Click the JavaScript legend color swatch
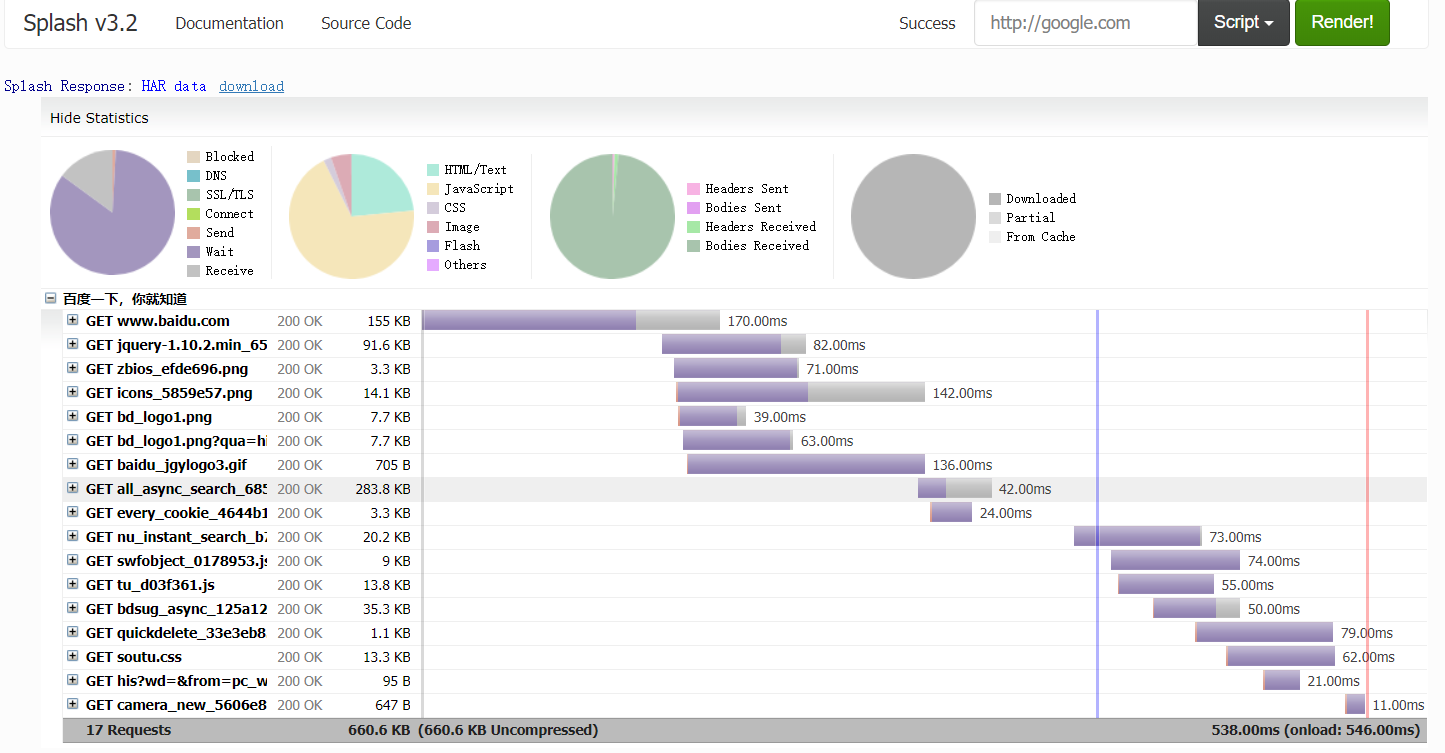The height and width of the screenshot is (753, 1445). tap(433, 189)
